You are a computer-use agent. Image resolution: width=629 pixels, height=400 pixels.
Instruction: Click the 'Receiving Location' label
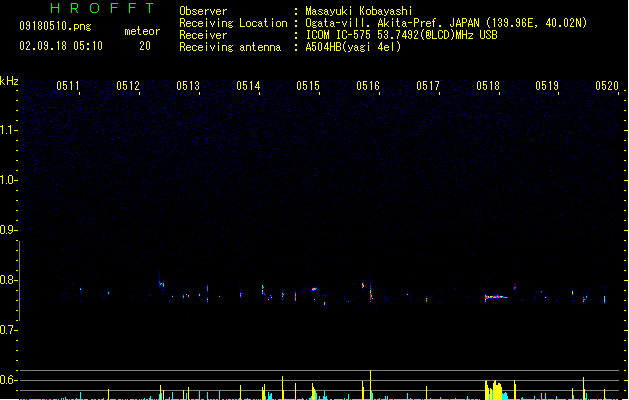(233, 23)
